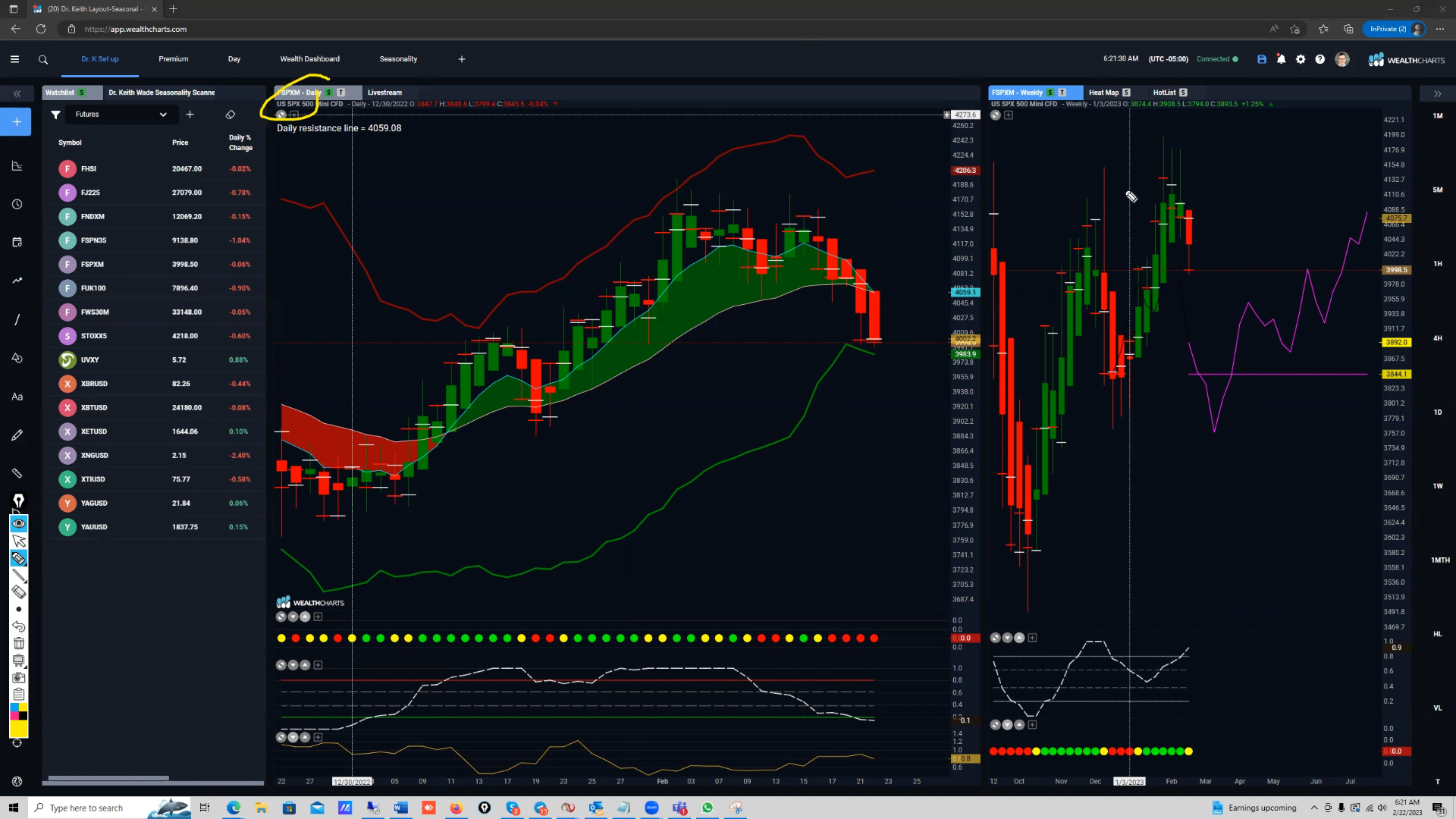This screenshot has width=1456, height=819.
Task: Open the settings gear in header
Action: [1301, 59]
